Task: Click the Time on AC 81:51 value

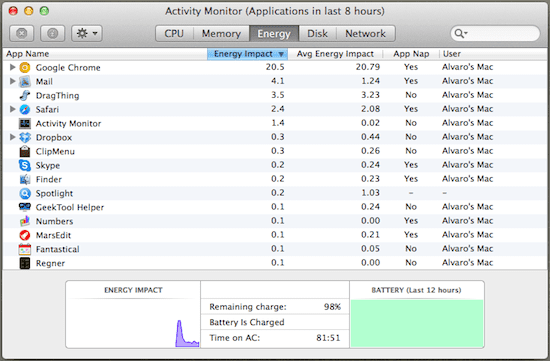Action: coord(328,338)
